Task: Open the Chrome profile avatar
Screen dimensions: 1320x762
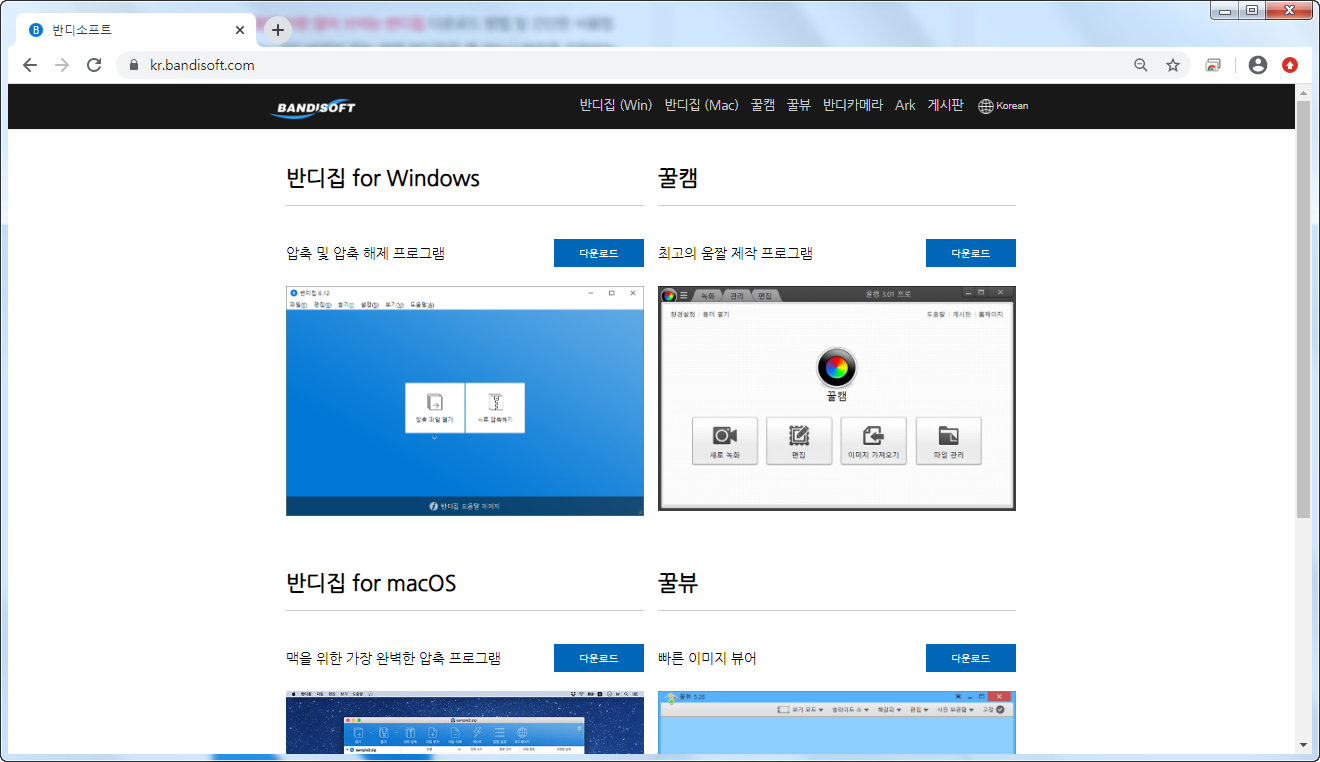Action: (1258, 65)
